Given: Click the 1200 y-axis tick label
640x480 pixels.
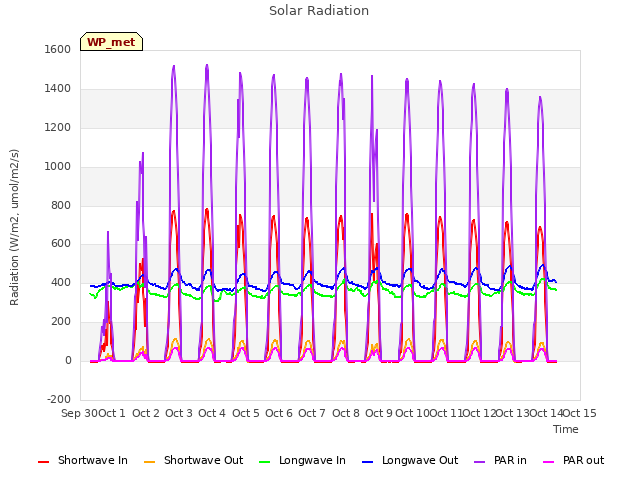Looking at the screenshot, I should (58, 127).
